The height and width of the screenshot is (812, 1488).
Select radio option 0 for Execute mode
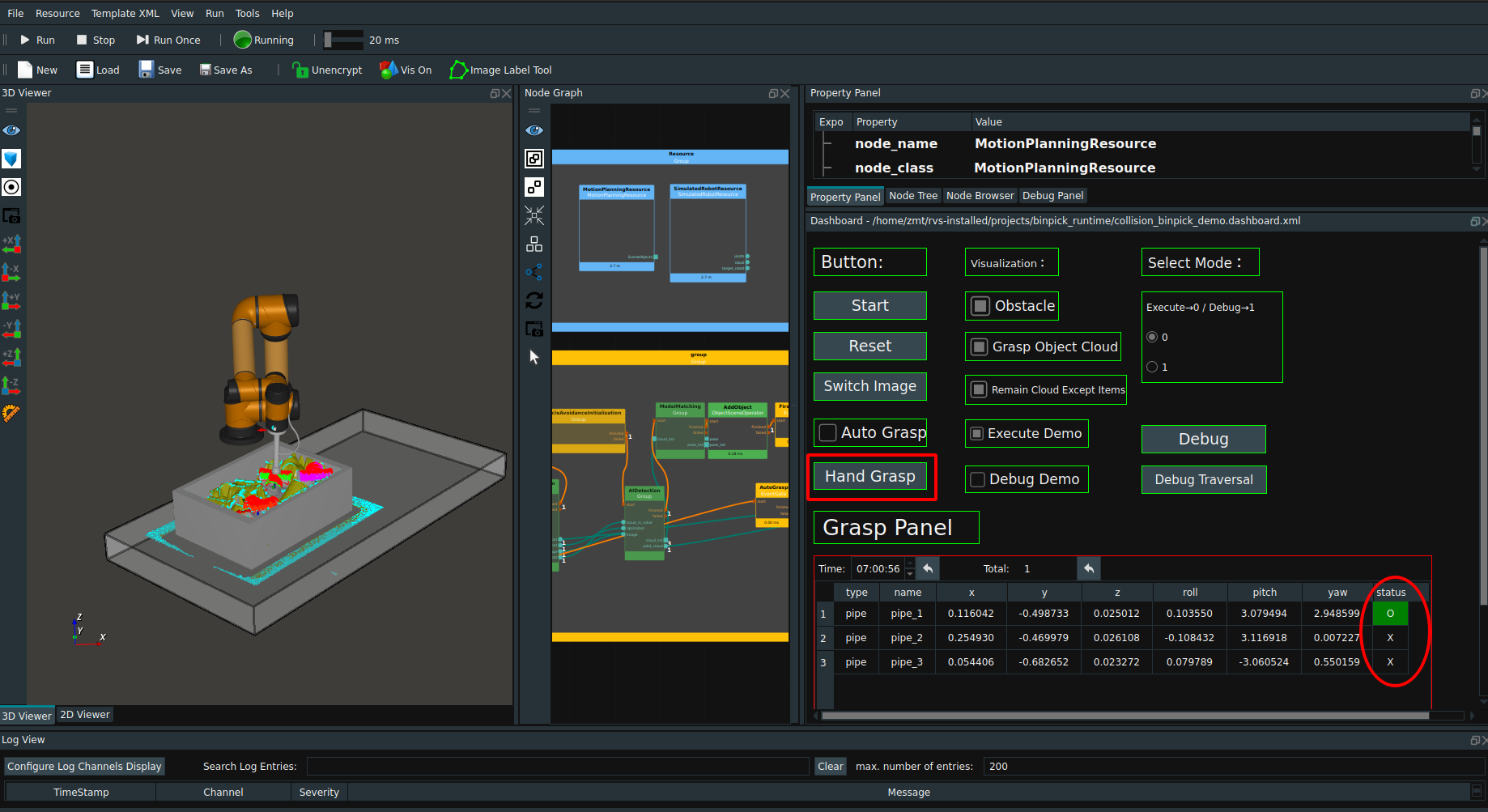click(x=1152, y=337)
